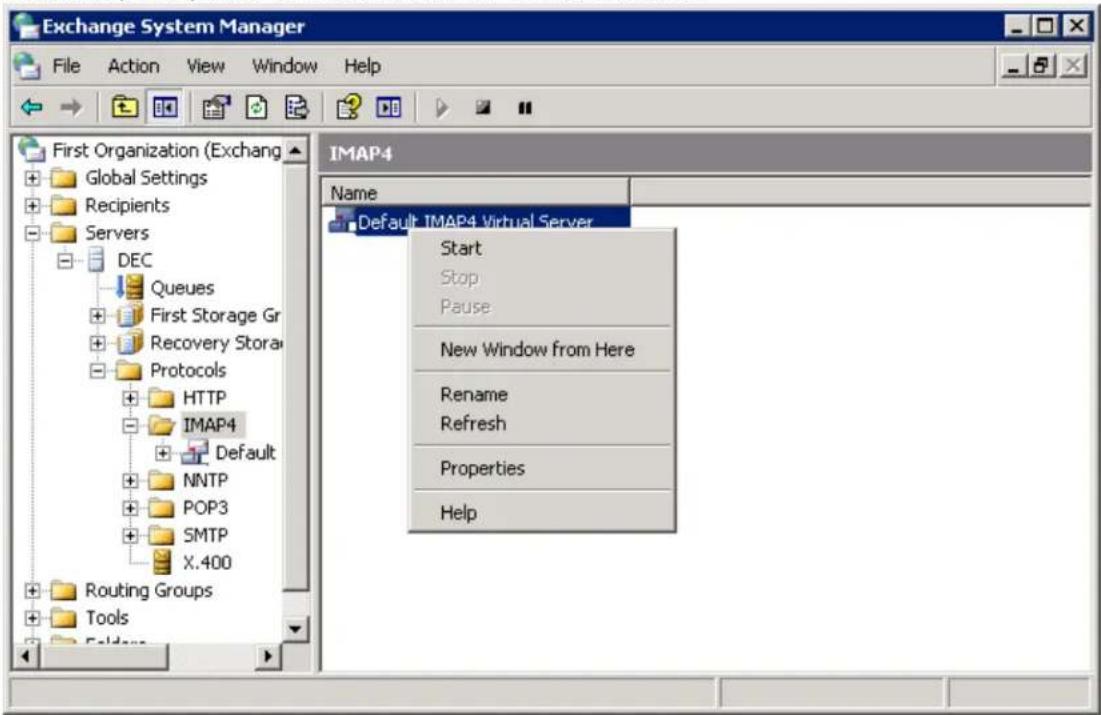Click the Export List toolbar icon

coord(296,107)
